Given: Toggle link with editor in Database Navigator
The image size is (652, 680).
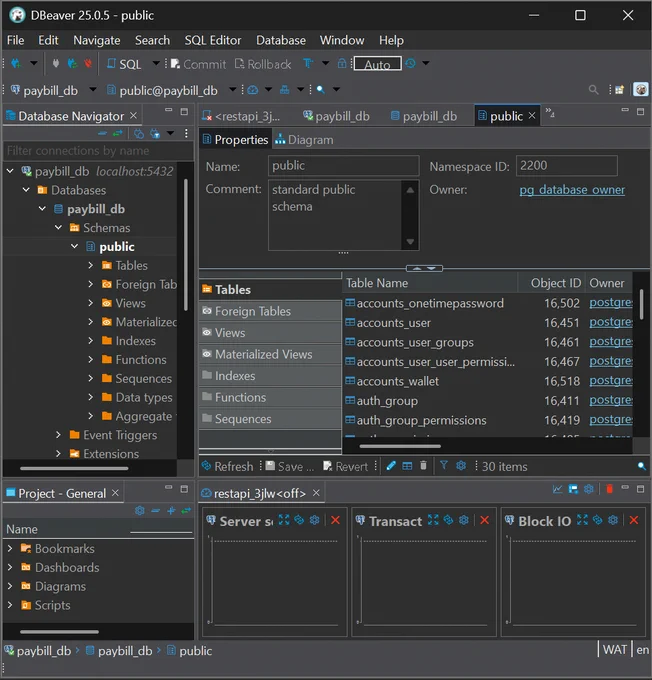Looking at the screenshot, I should (x=118, y=133).
